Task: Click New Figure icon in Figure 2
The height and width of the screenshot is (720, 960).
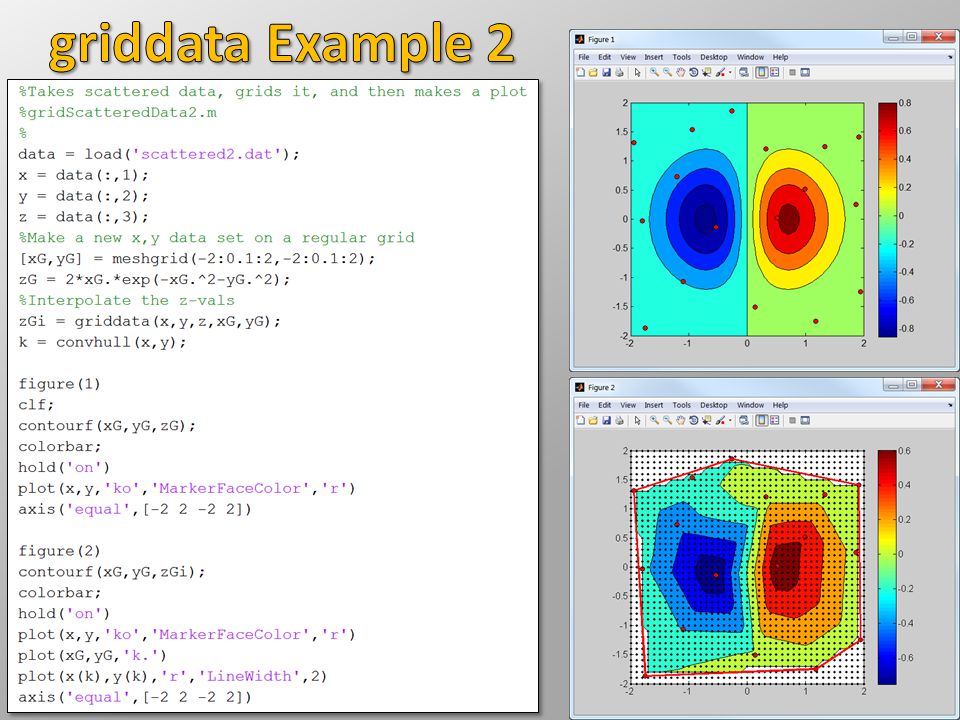Action: (580, 421)
